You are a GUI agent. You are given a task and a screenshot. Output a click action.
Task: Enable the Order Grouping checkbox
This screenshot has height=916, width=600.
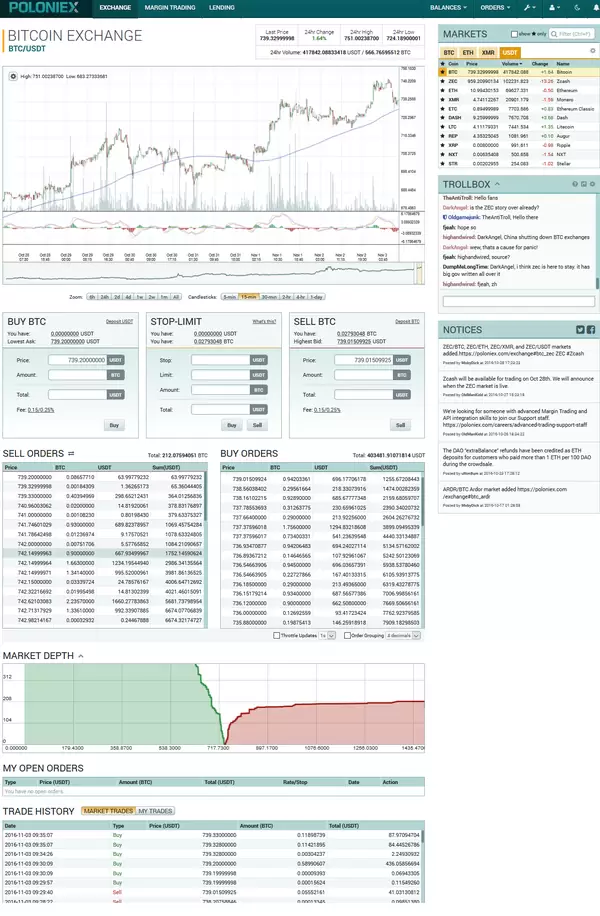coord(347,636)
